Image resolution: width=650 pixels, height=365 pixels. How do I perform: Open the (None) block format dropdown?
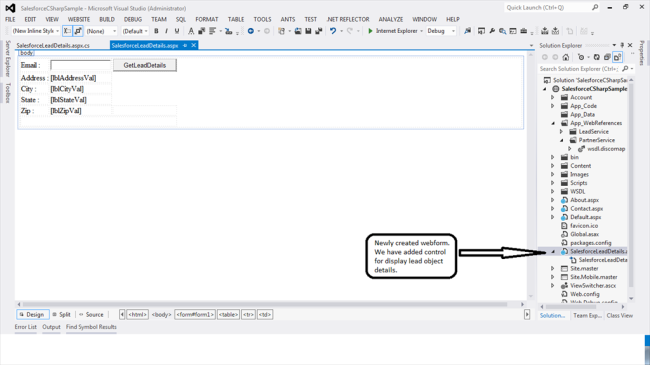(114, 31)
